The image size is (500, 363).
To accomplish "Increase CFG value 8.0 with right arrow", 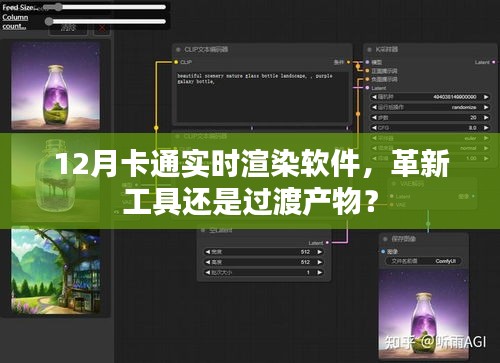I will click(x=486, y=128).
